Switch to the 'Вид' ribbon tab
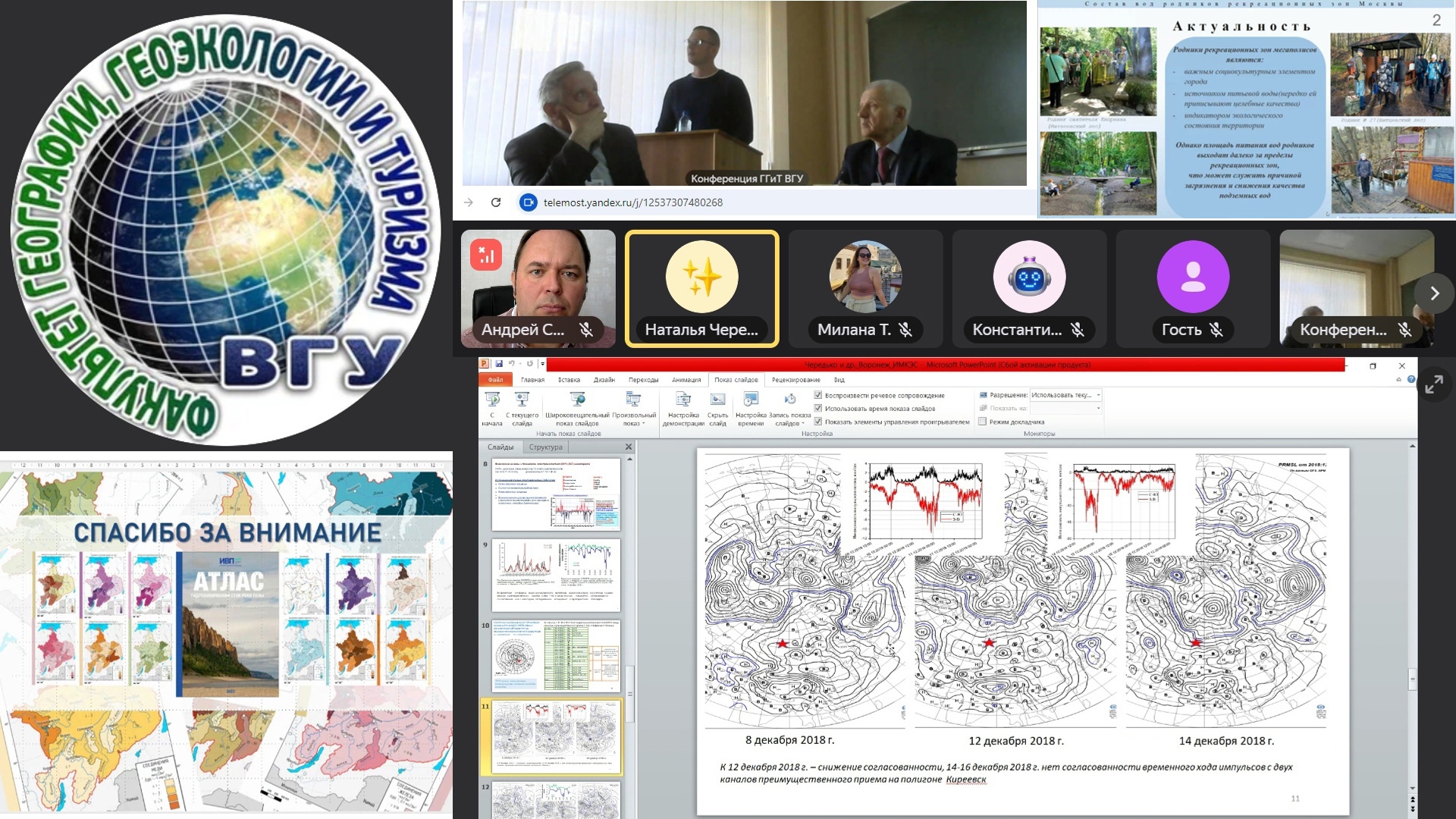The image size is (1456, 819). tap(839, 380)
